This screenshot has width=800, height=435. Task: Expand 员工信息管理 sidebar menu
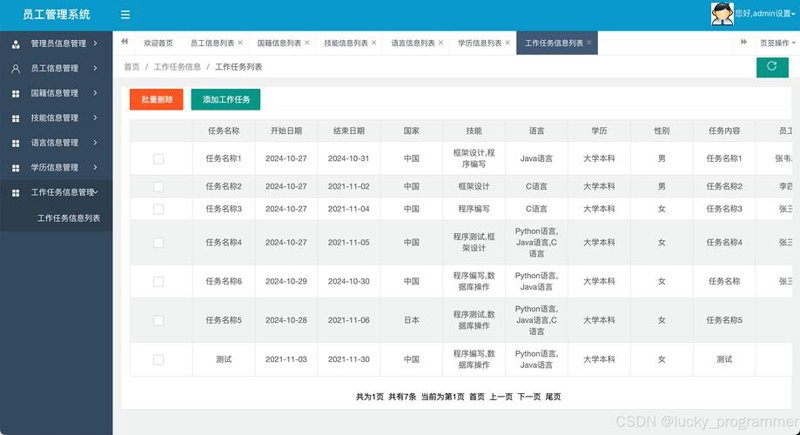[56, 68]
